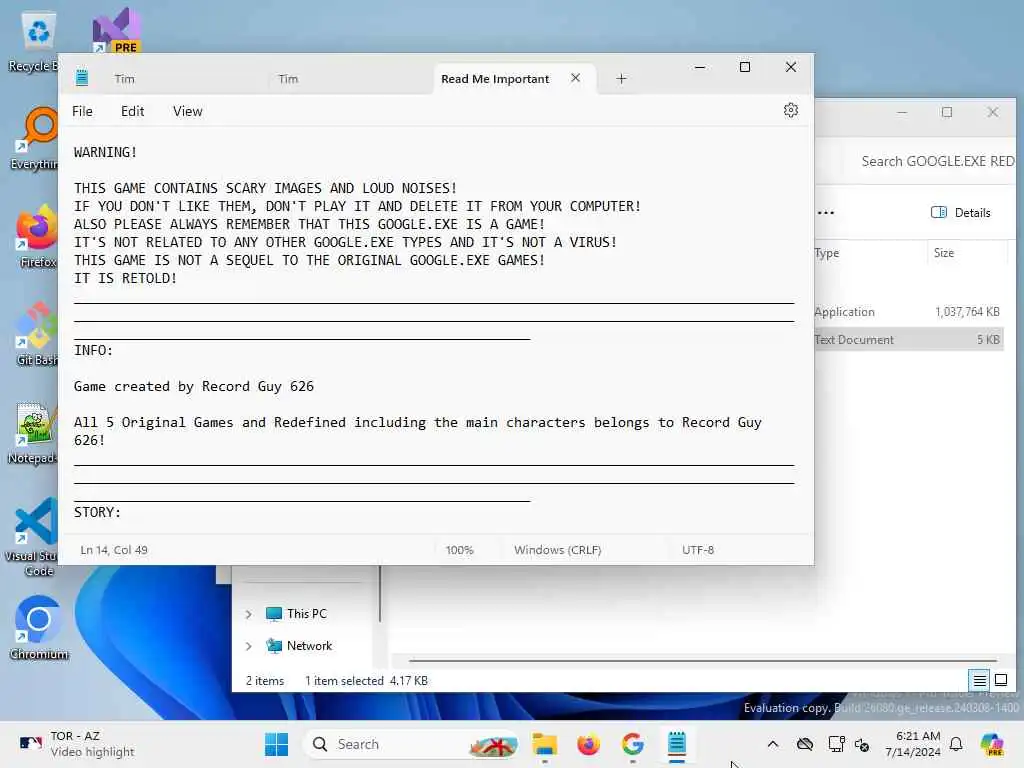The image size is (1024, 768).
Task: Open the Visual Studio Code desktop shortcut
Action: (x=33, y=537)
